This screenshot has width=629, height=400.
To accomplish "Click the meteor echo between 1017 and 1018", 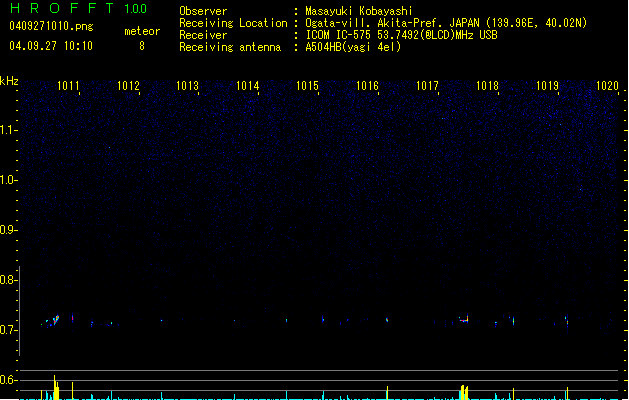I will pos(464,319).
